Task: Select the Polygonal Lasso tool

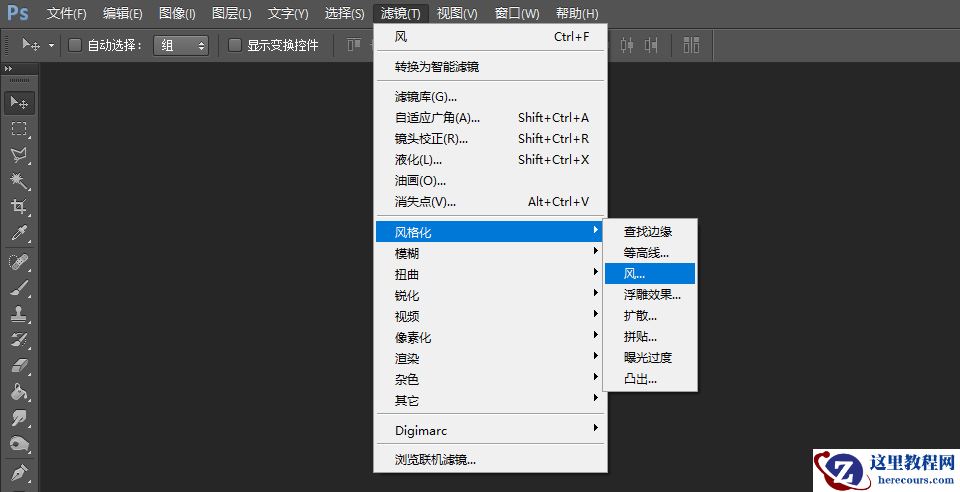Action: 19,155
